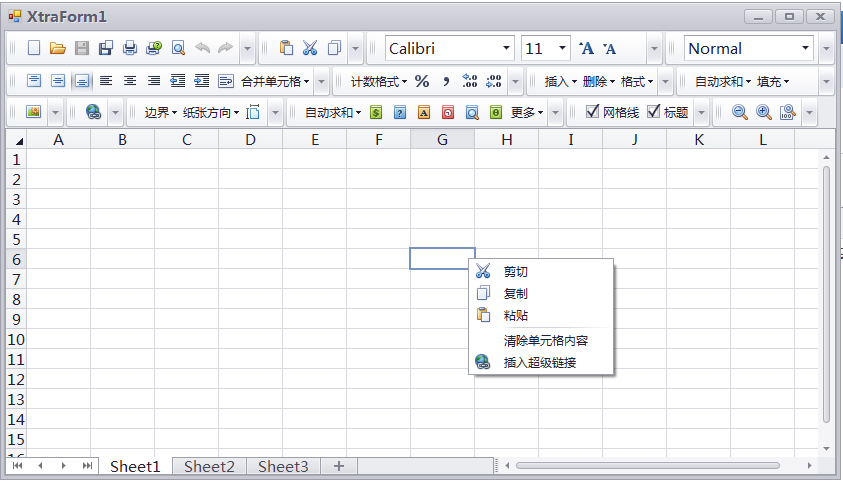Open date and time functions red icon

[448, 112]
